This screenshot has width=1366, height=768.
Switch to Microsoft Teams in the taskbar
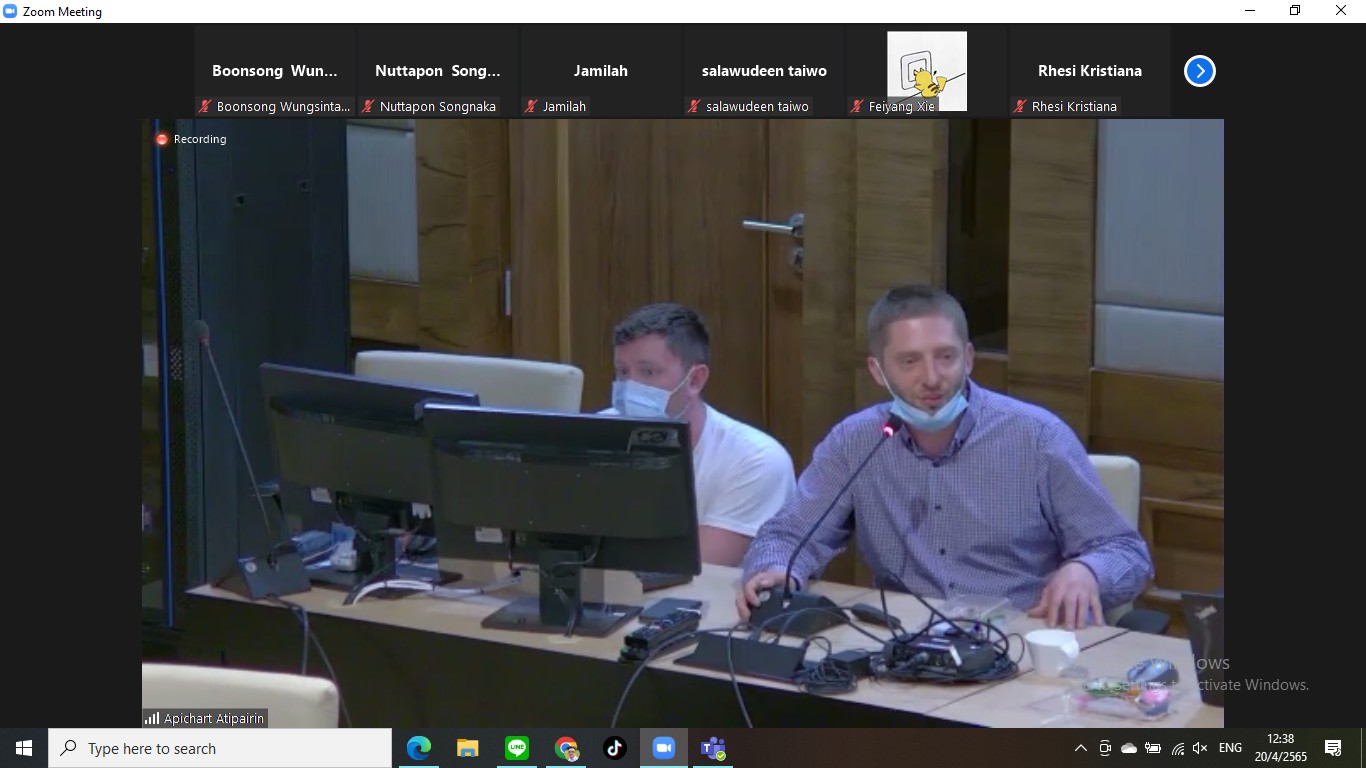coord(713,748)
